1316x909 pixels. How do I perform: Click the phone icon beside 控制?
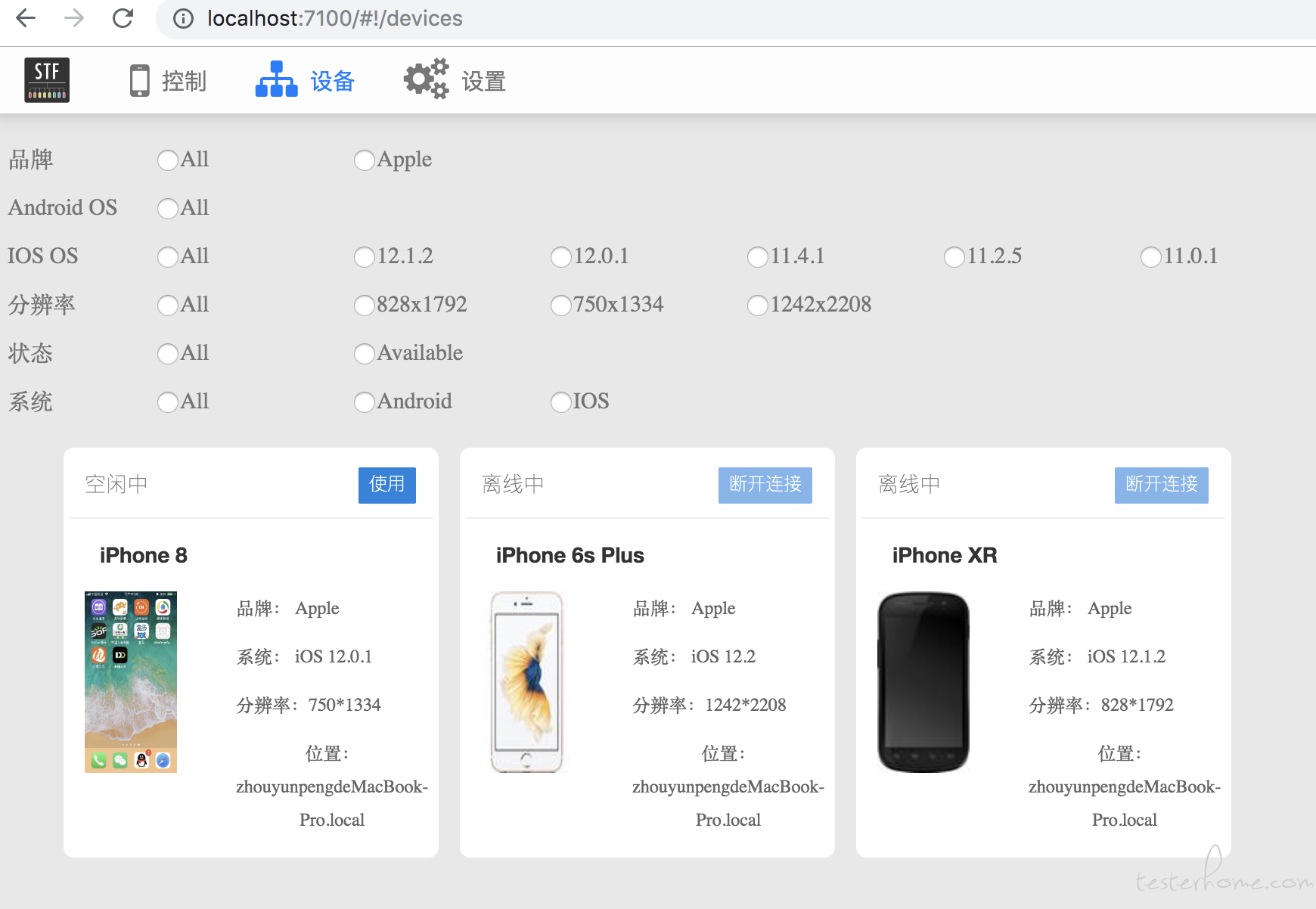(140, 81)
